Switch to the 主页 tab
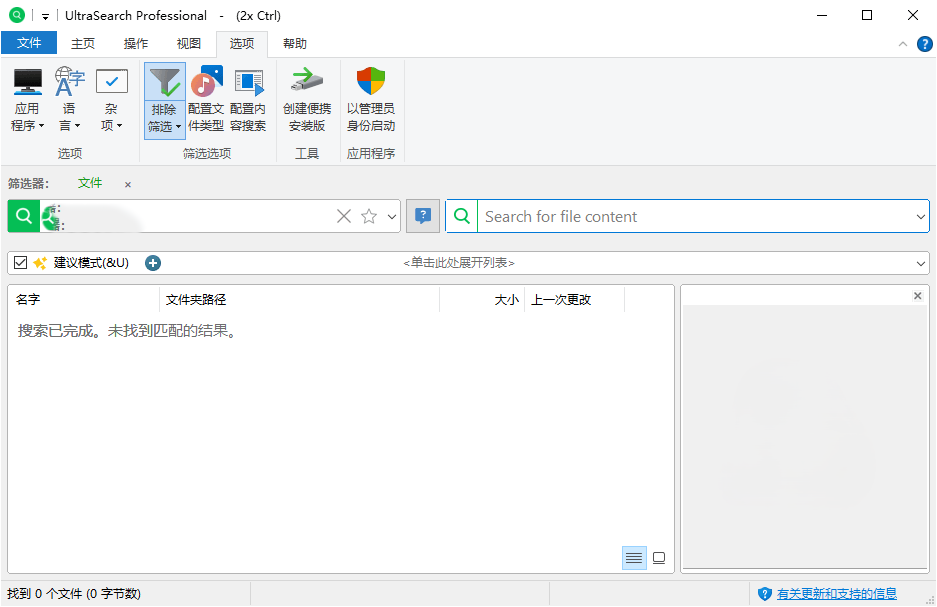Viewport: 937px width, 607px height. pyautogui.click(x=82, y=44)
